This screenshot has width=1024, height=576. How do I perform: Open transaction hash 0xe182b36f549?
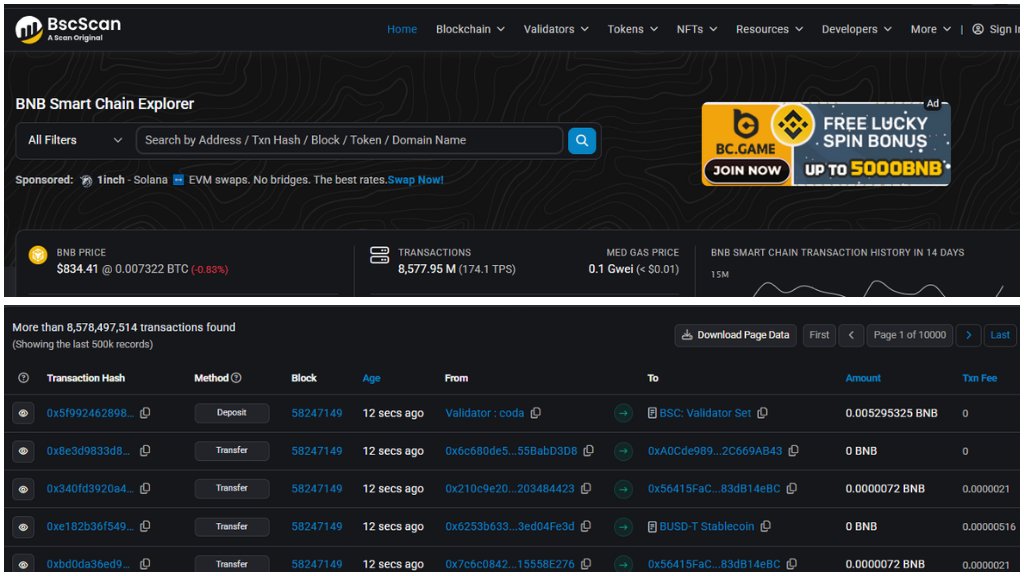click(x=90, y=526)
